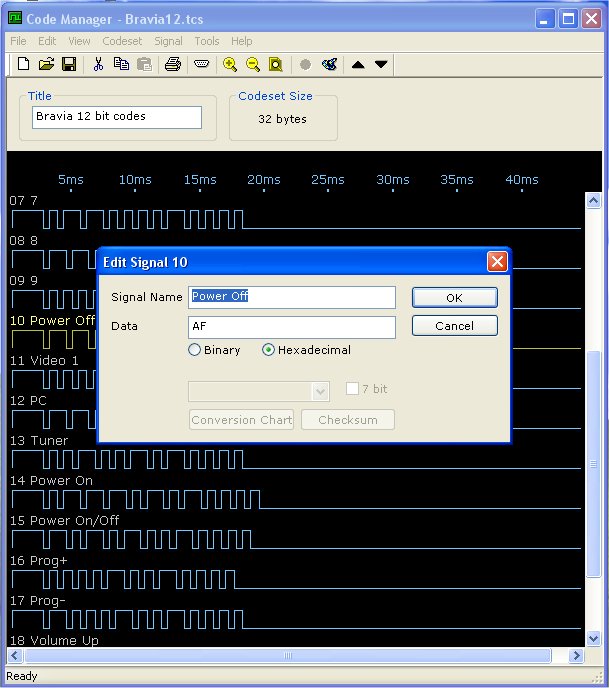Close the Edit Signal 10 dialog
This screenshot has width=609, height=688.
(497, 262)
